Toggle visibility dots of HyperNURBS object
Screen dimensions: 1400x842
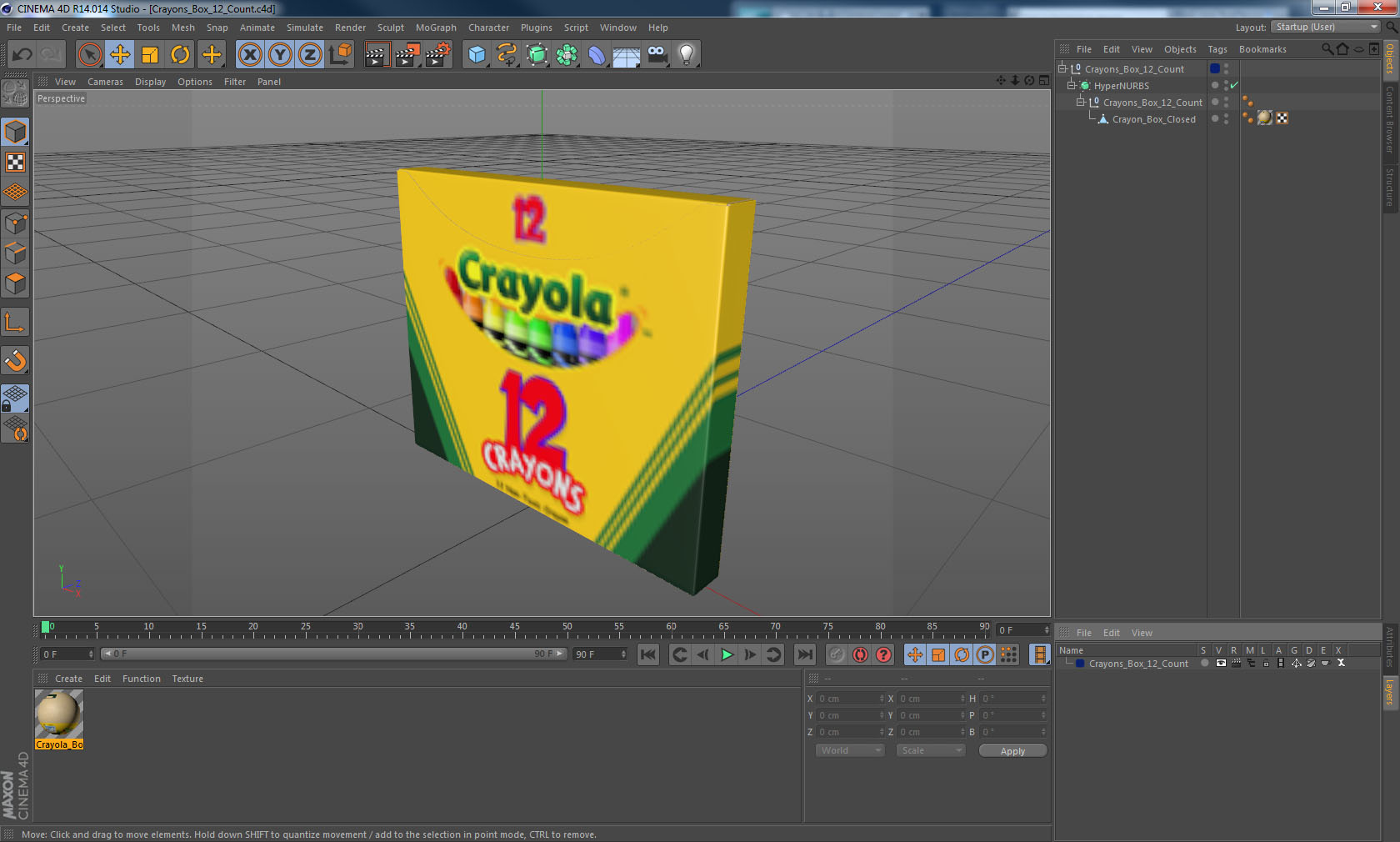[x=1226, y=85]
